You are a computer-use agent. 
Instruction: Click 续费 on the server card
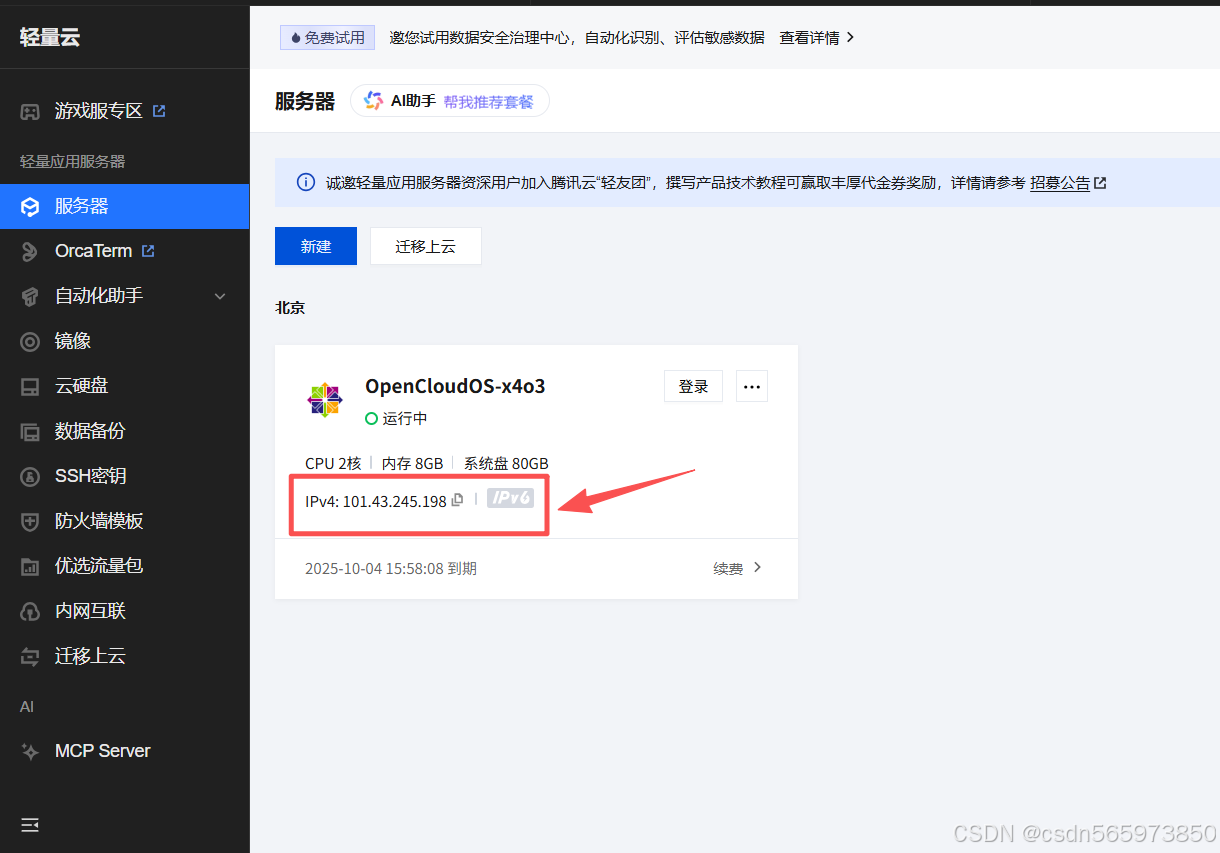pos(728,568)
